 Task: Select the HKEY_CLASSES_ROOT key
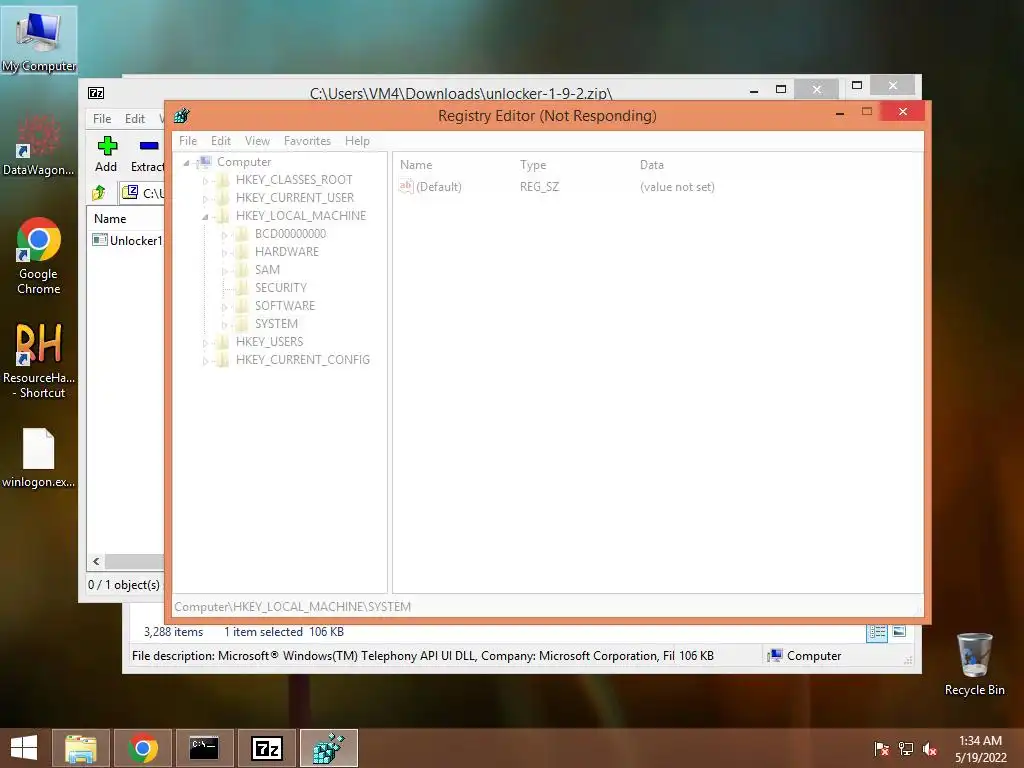294,180
